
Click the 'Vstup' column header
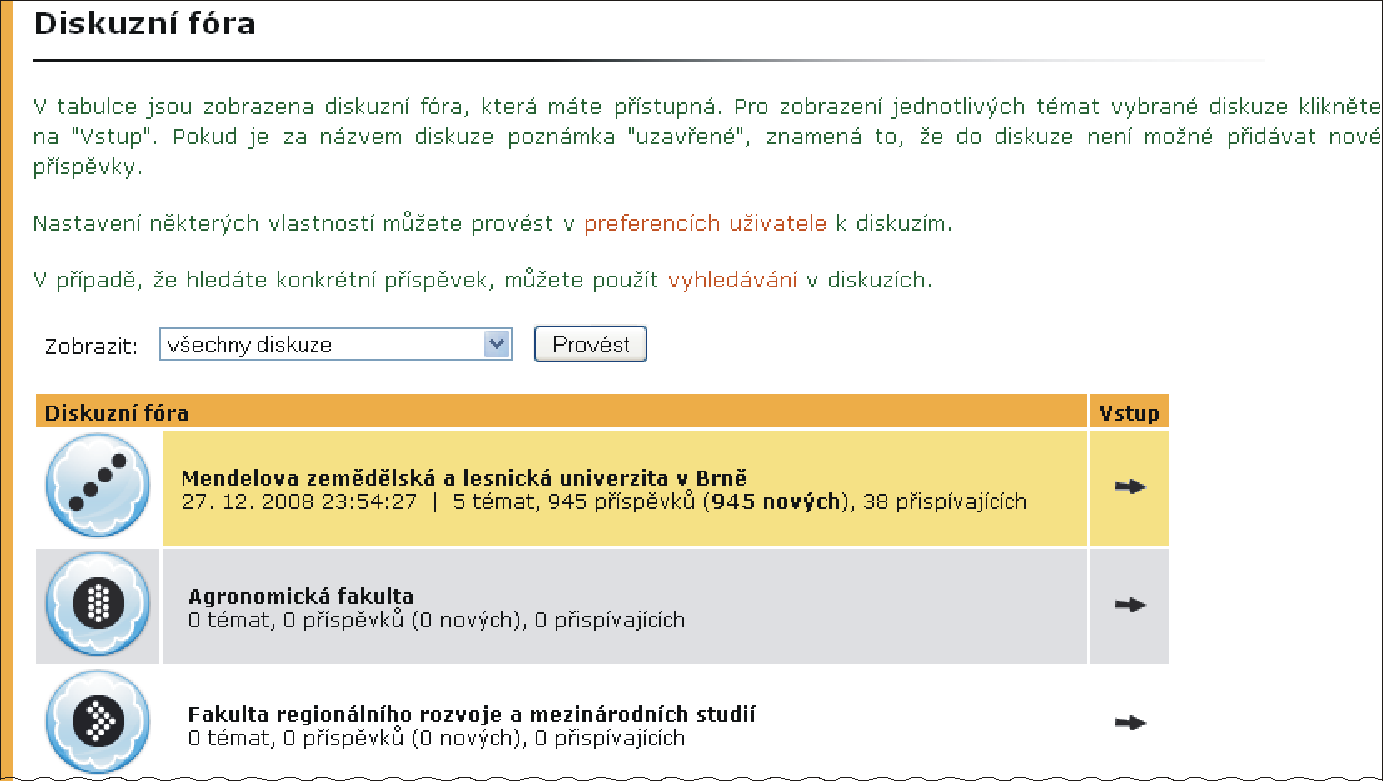coord(1129,413)
